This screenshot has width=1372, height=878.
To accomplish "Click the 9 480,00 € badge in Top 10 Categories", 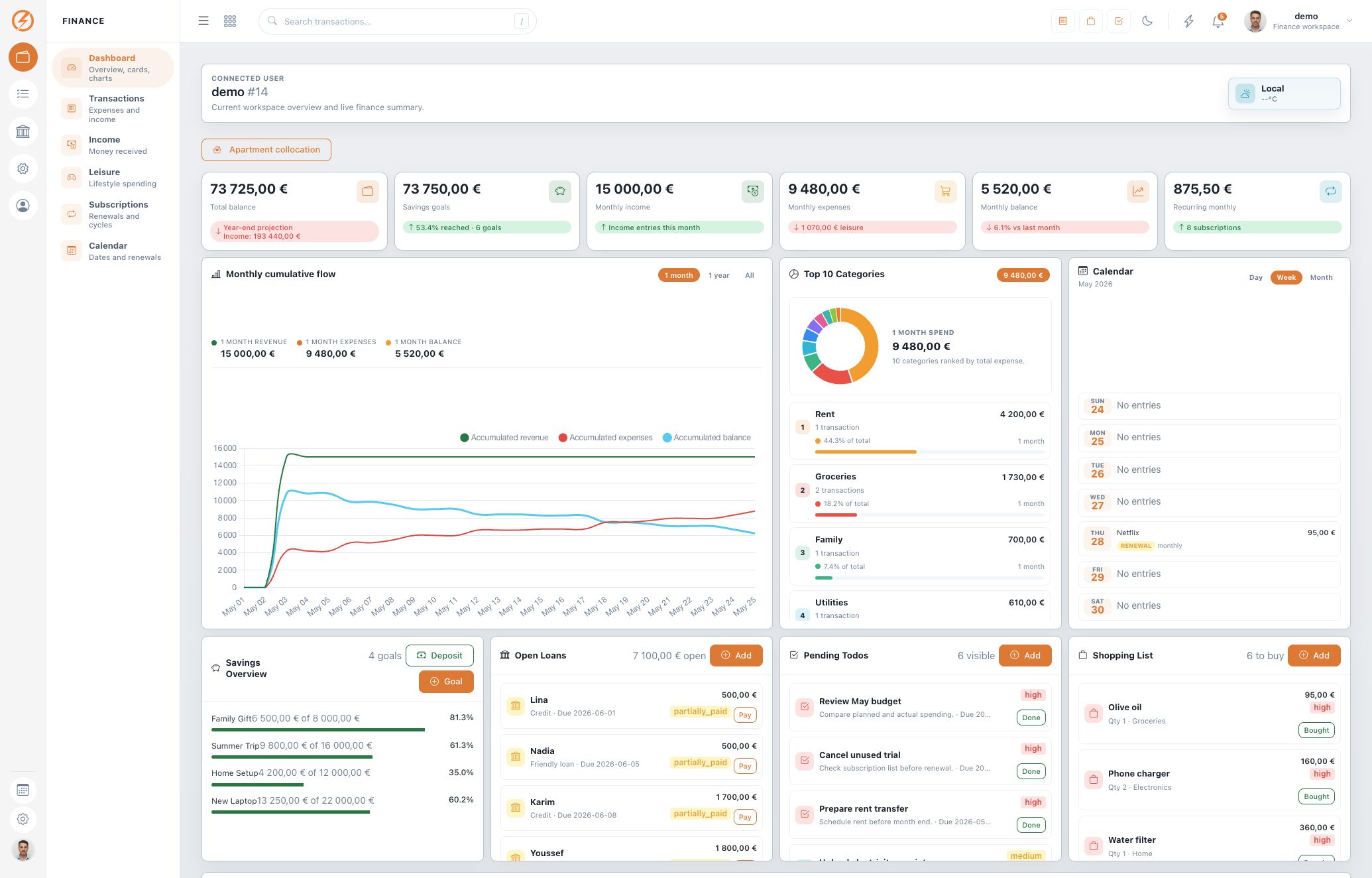I will pyautogui.click(x=1023, y=275).
